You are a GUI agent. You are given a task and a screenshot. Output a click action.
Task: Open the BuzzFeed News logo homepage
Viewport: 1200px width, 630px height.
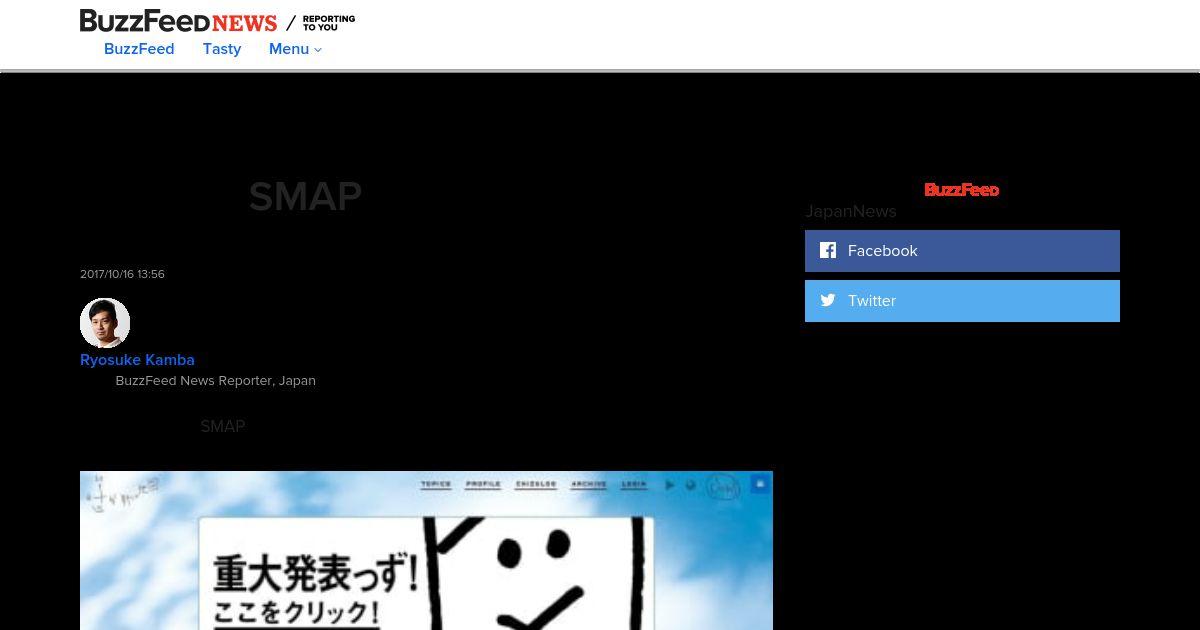[178, 21]
